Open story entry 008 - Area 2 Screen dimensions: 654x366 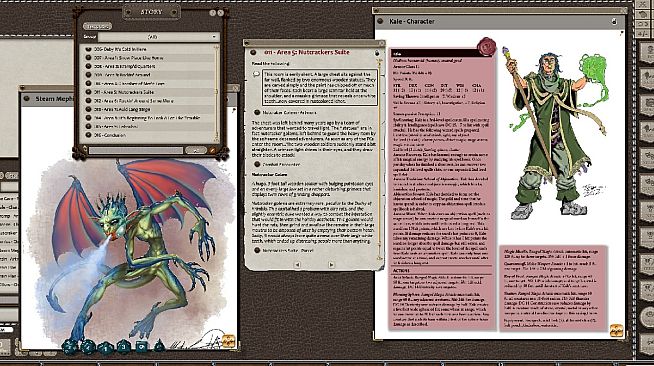click(x=124, y=66)
